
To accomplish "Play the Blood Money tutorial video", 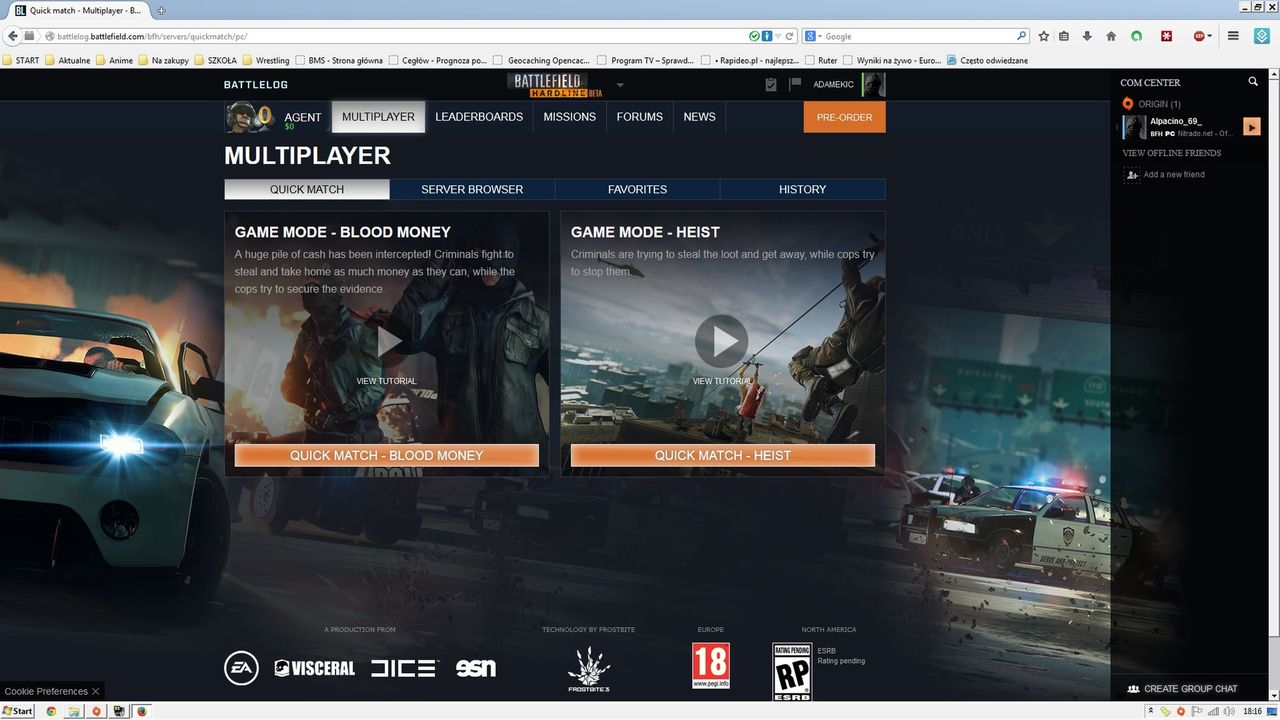I will tap(387, 342).
